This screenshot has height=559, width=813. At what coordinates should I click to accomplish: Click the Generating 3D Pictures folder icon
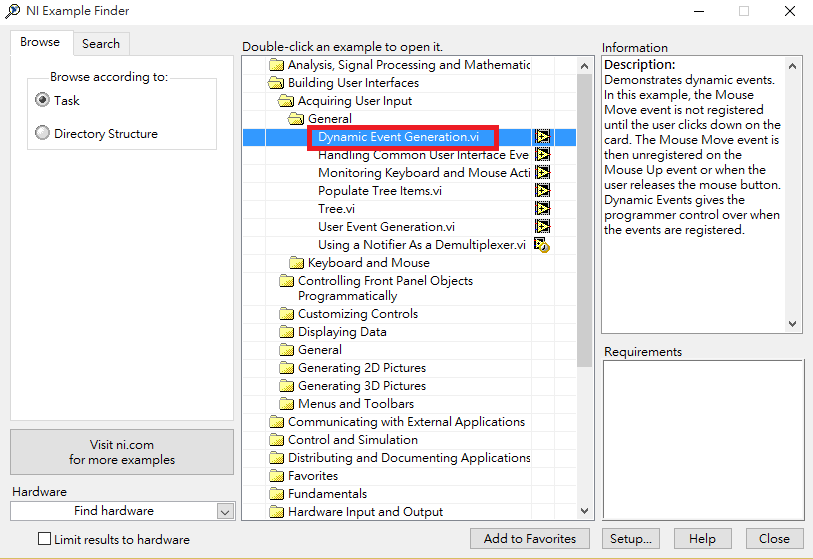286,386
